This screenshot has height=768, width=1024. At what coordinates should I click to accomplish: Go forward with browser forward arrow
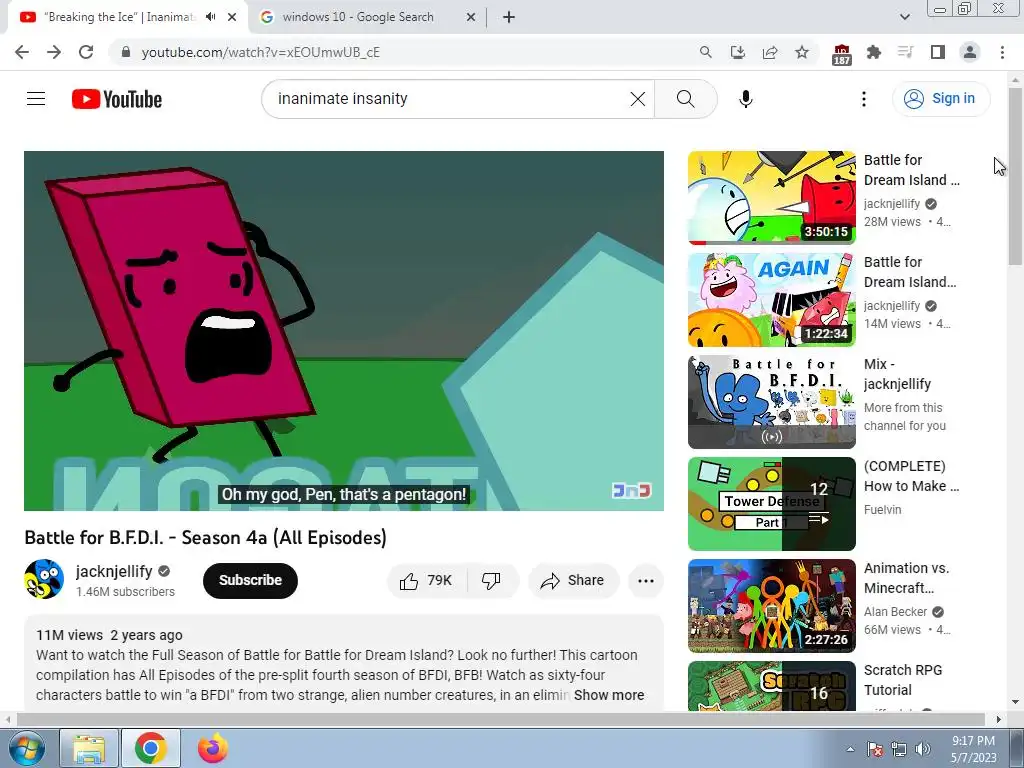click(54, 52)
